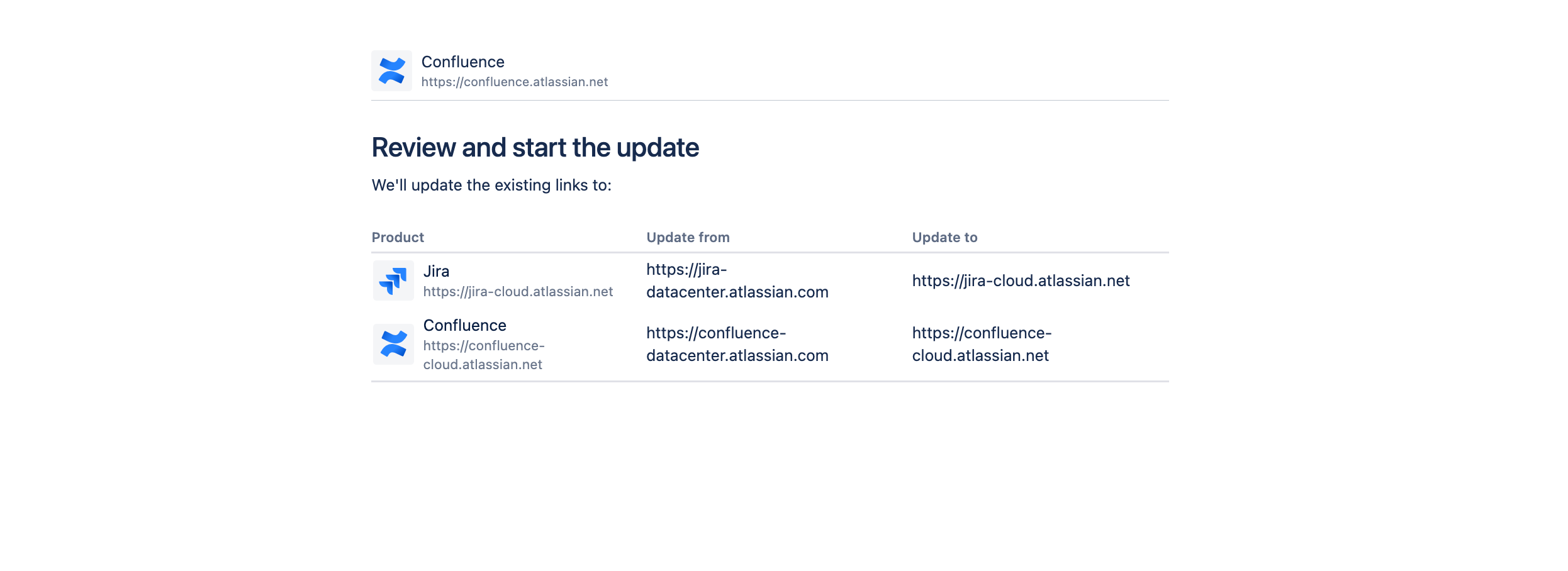This screenshot has width=1568, height=571.
Task: Select the Confluence row in the update table
Action: pos(755,344)
